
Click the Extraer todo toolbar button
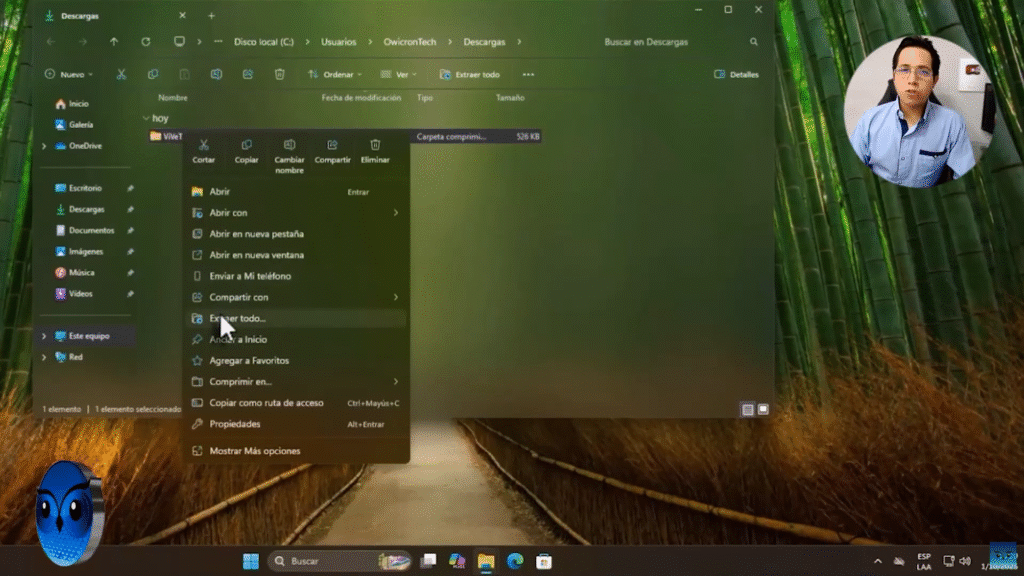point(470,74)
